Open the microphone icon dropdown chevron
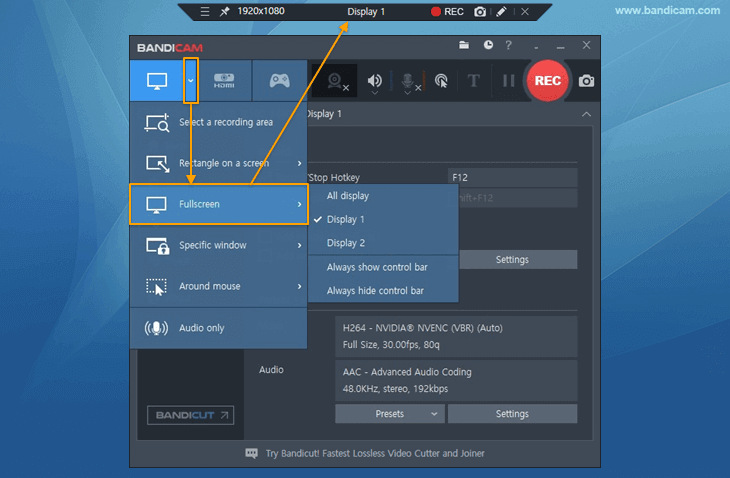The height and width of the screenshot is (478, 730). tap(407, 93)
